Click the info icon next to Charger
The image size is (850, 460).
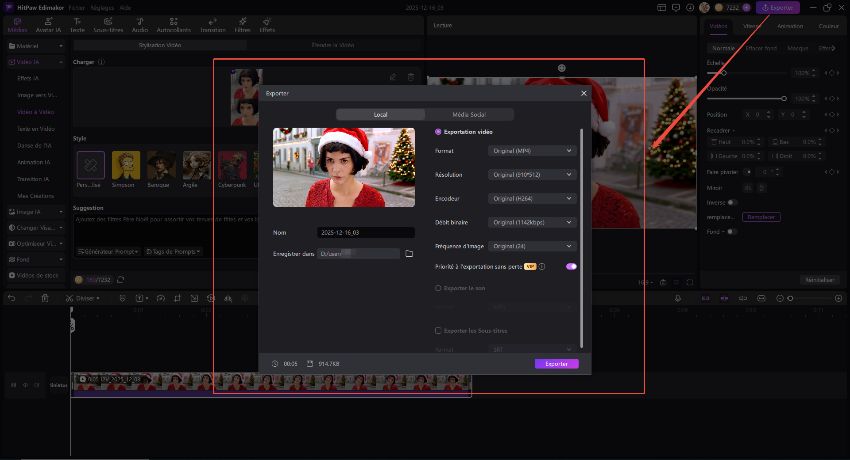(101, 62)
